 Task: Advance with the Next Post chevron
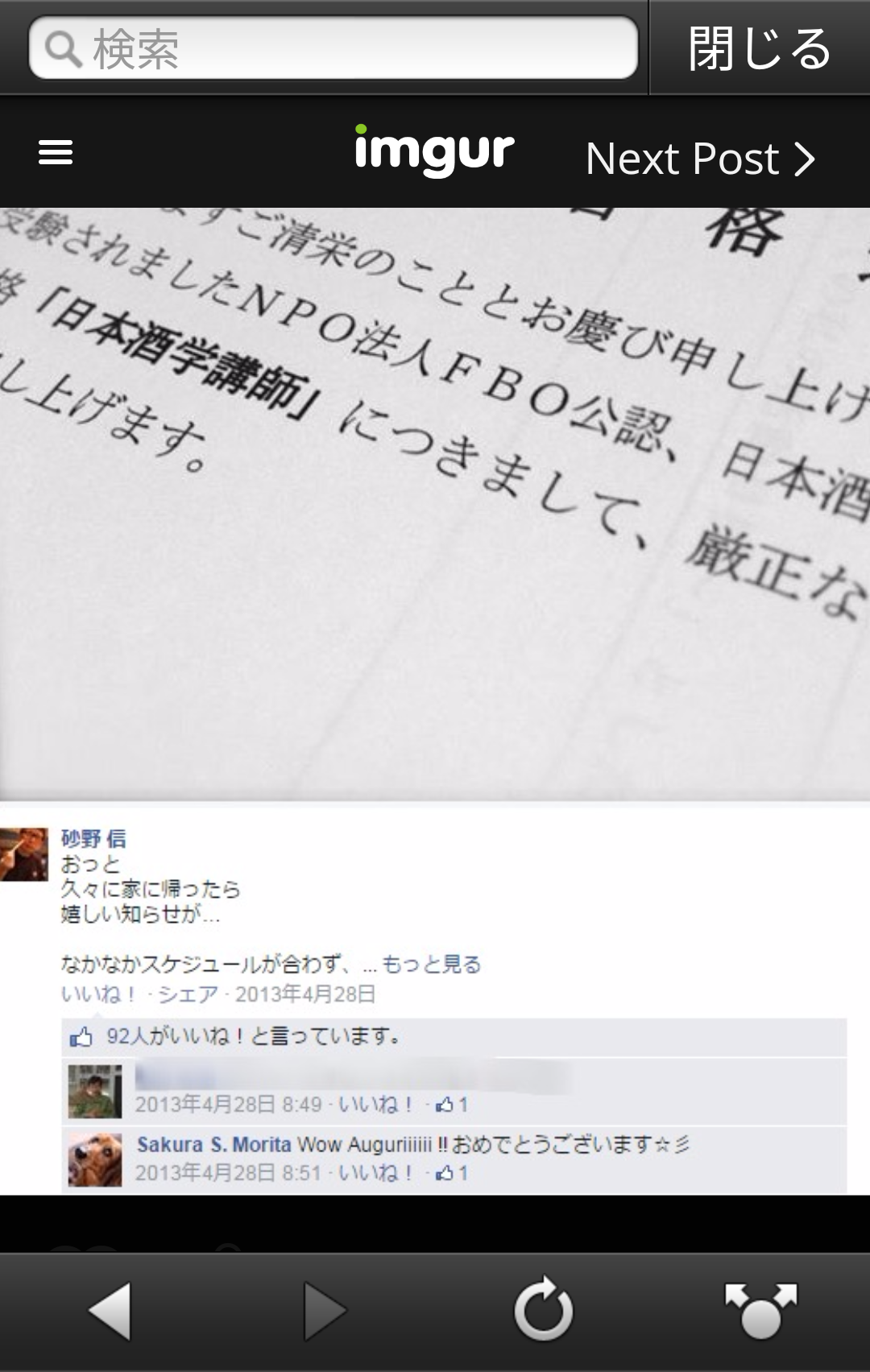pyautogui.click(x=804, y=159)
